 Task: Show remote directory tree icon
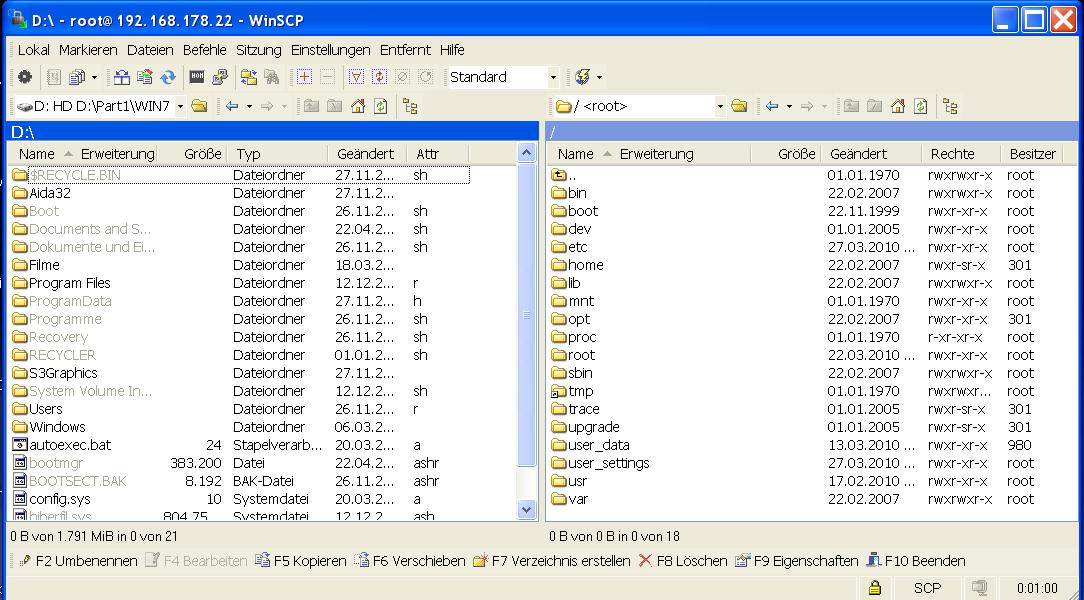951,106
